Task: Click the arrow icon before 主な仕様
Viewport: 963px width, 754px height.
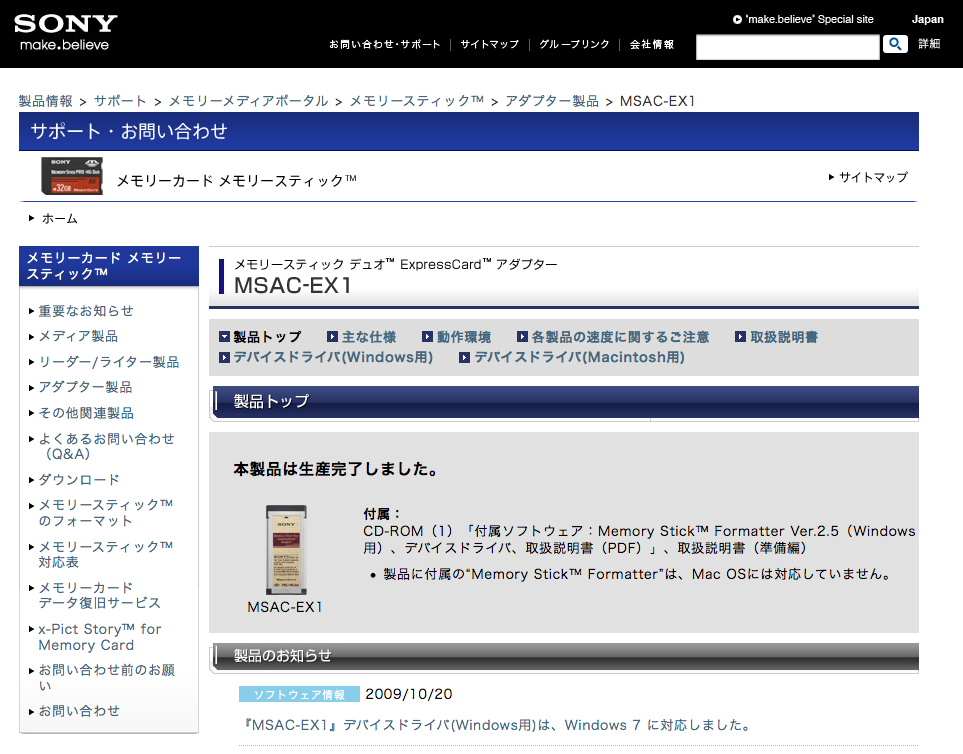Action: pyautogui.click(x=332, y=337)
